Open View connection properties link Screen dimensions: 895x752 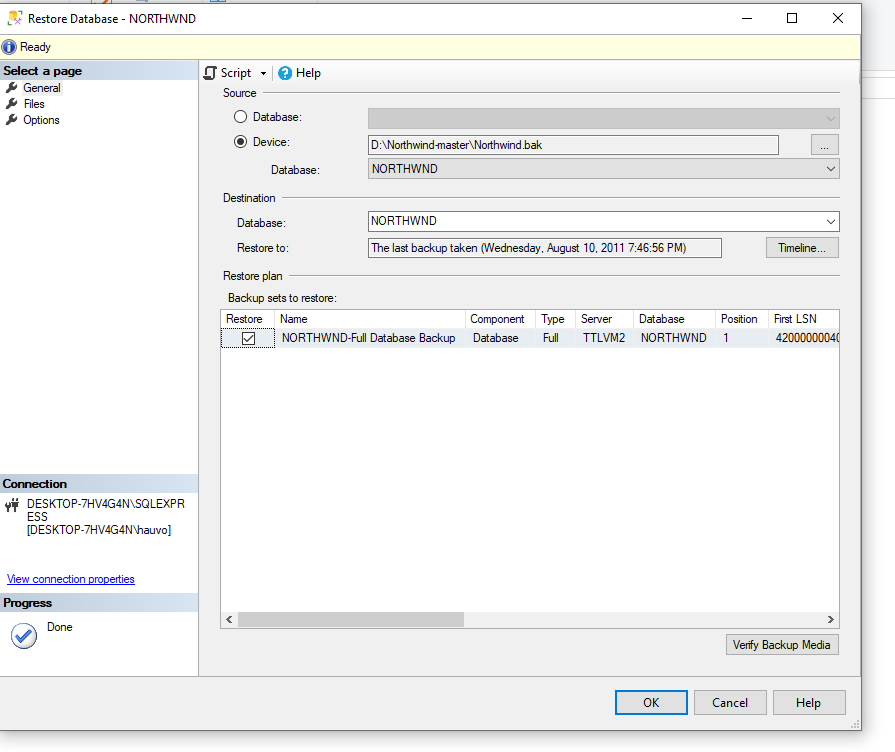pos(70,579)
